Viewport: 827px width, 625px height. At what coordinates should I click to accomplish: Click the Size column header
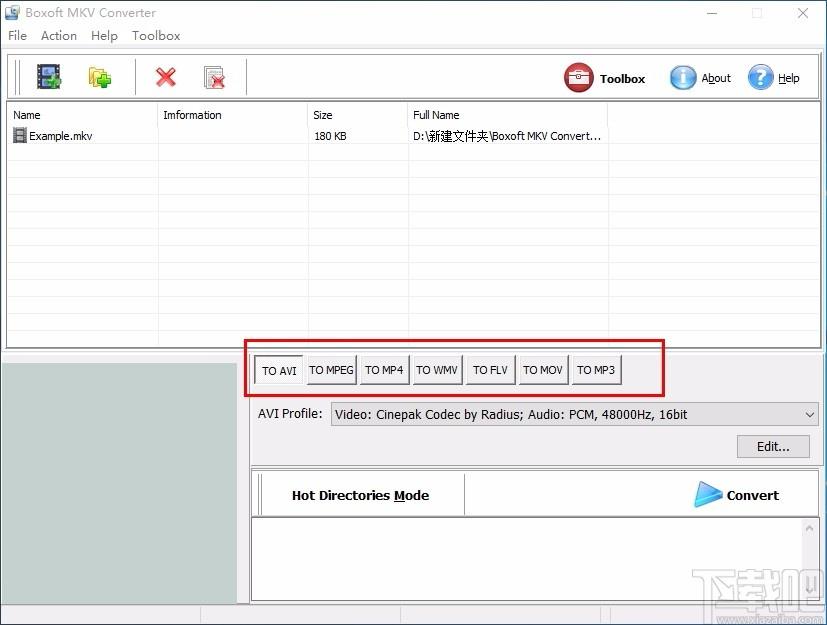(x=323, y=115)
